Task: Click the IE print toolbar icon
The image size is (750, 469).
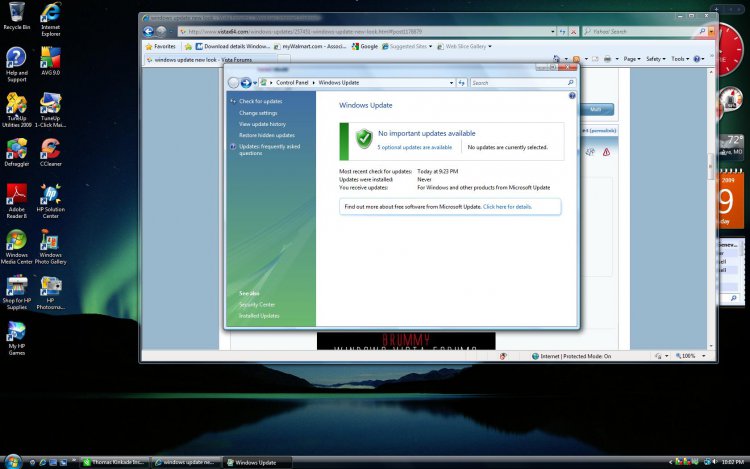Action: tap(607, 59)
